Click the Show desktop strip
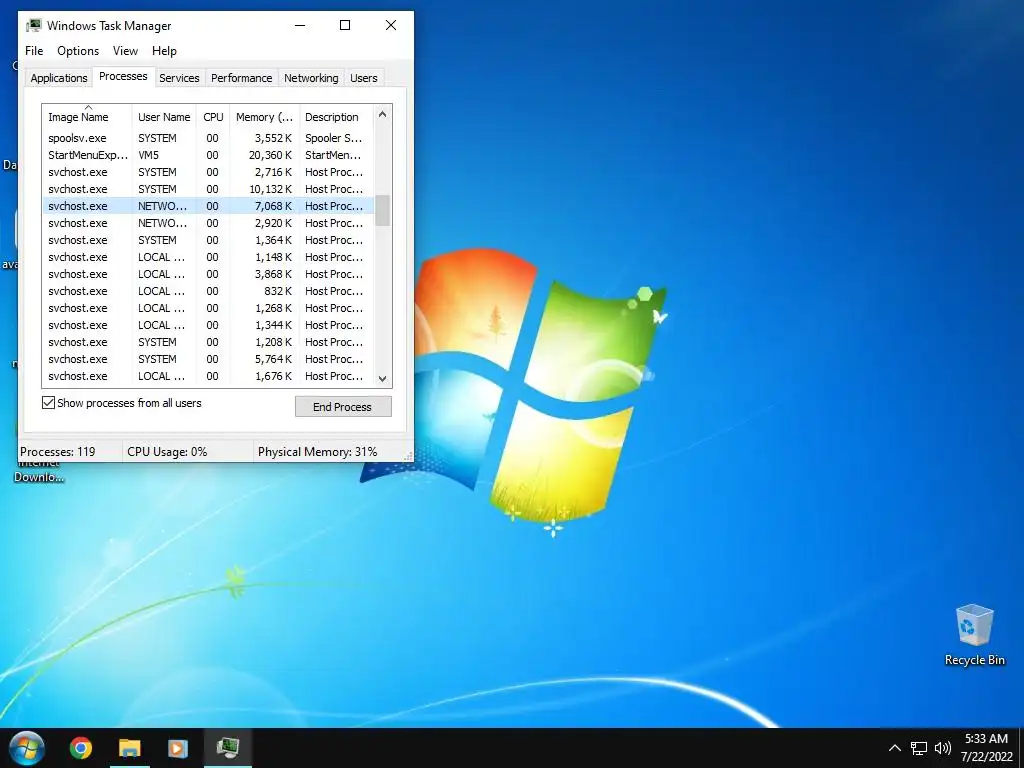The image size is (1024, 768). coord(1021,748)
